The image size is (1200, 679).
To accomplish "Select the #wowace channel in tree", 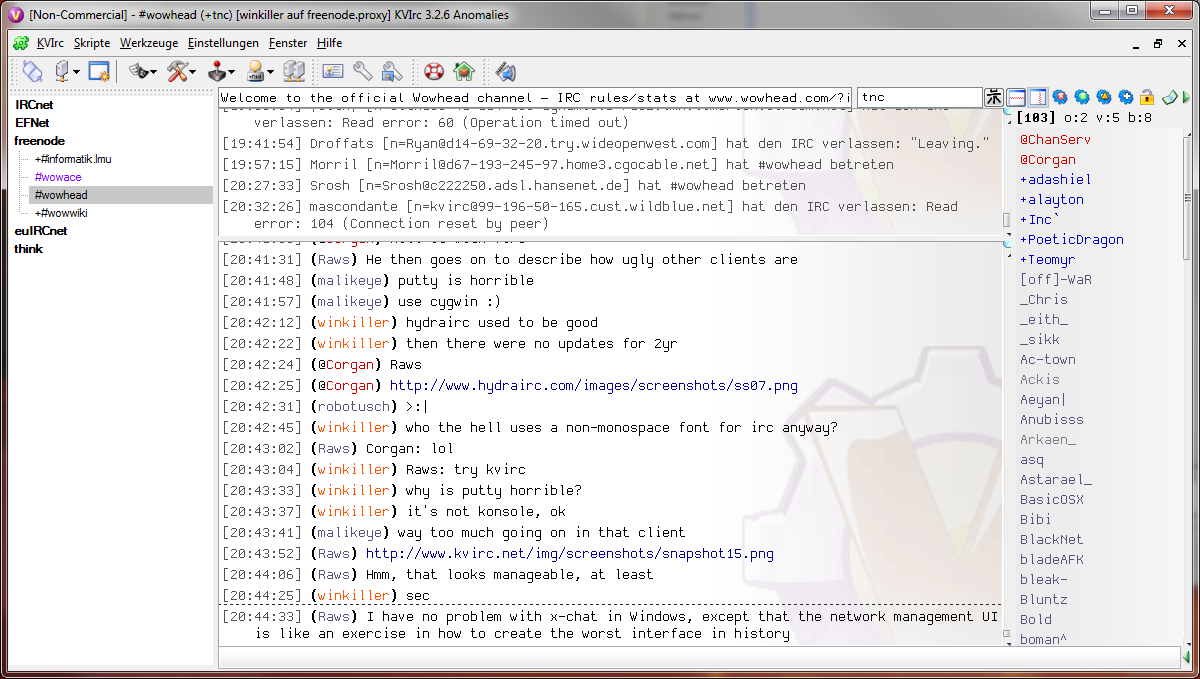I will coord(58,177).
